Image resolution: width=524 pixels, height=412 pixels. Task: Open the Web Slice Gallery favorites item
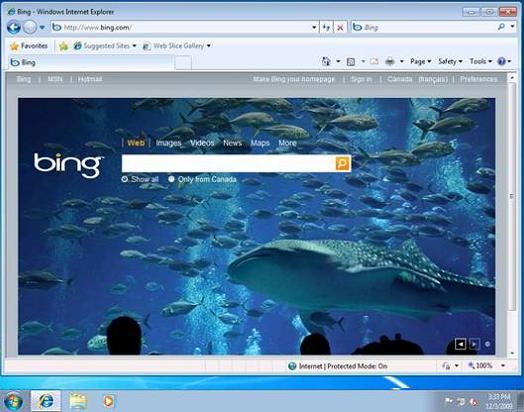[176, 46]
